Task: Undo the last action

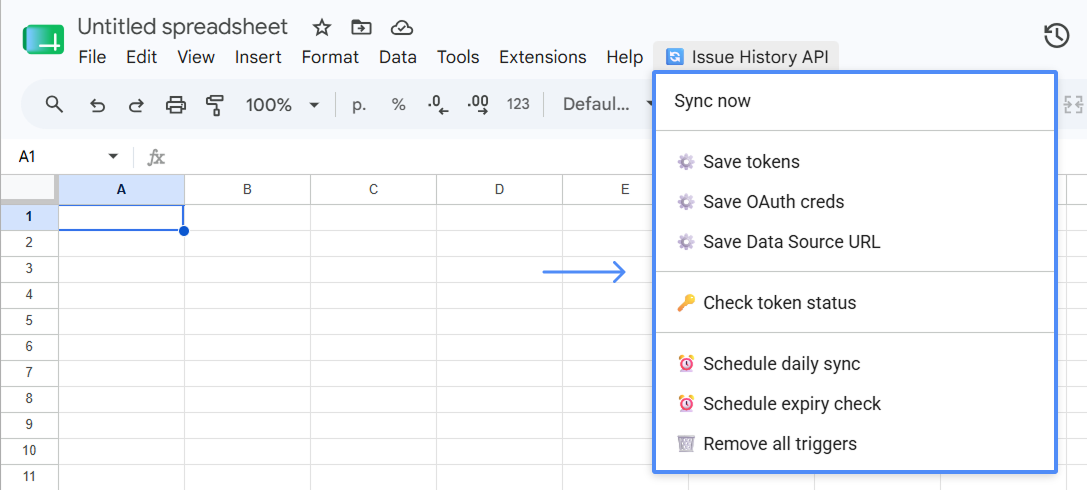Action: pyautogui.click(x=98, y=105)
